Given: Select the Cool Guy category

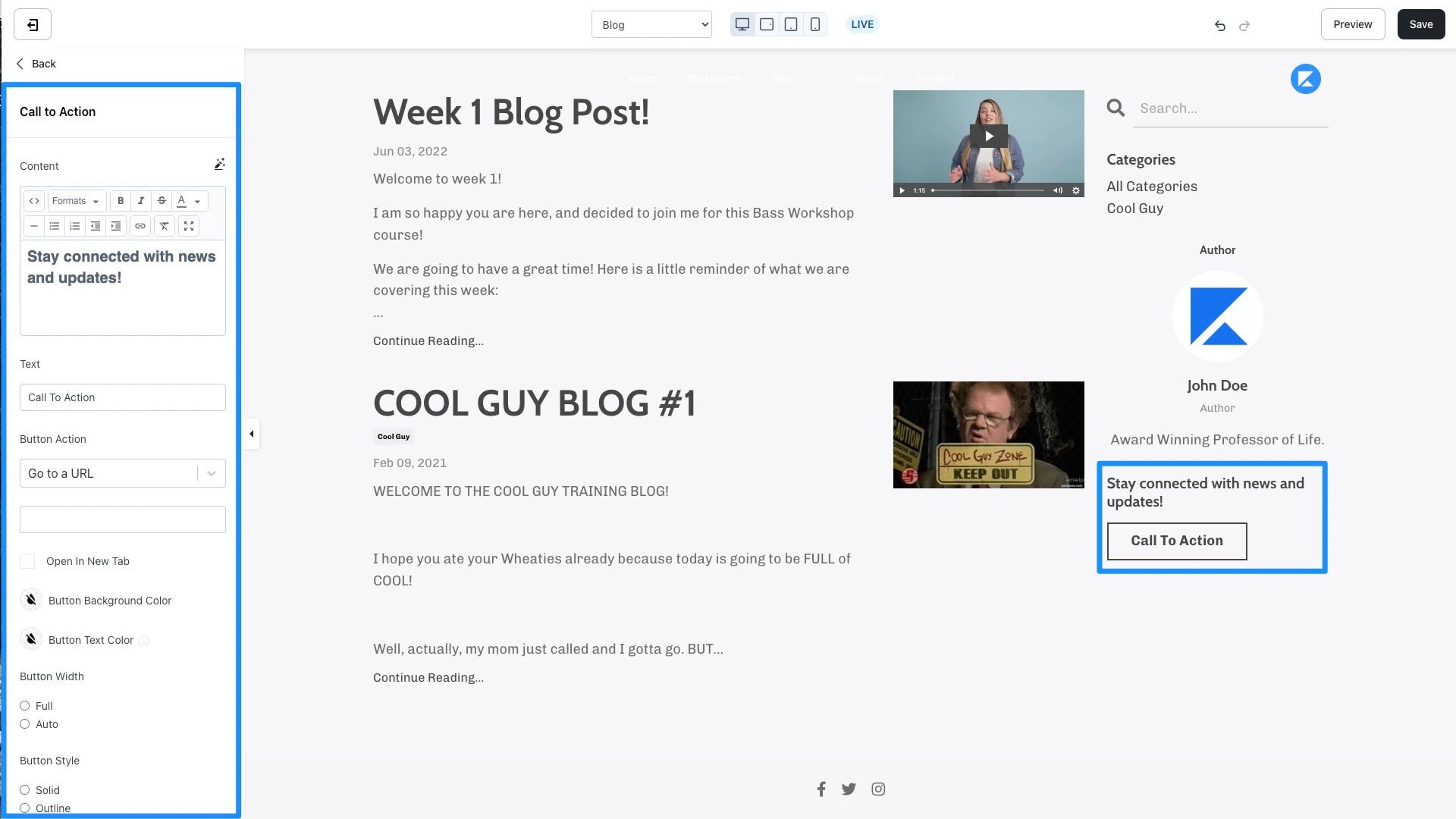Looking at the screenshot, I should tap(1134, 209).
